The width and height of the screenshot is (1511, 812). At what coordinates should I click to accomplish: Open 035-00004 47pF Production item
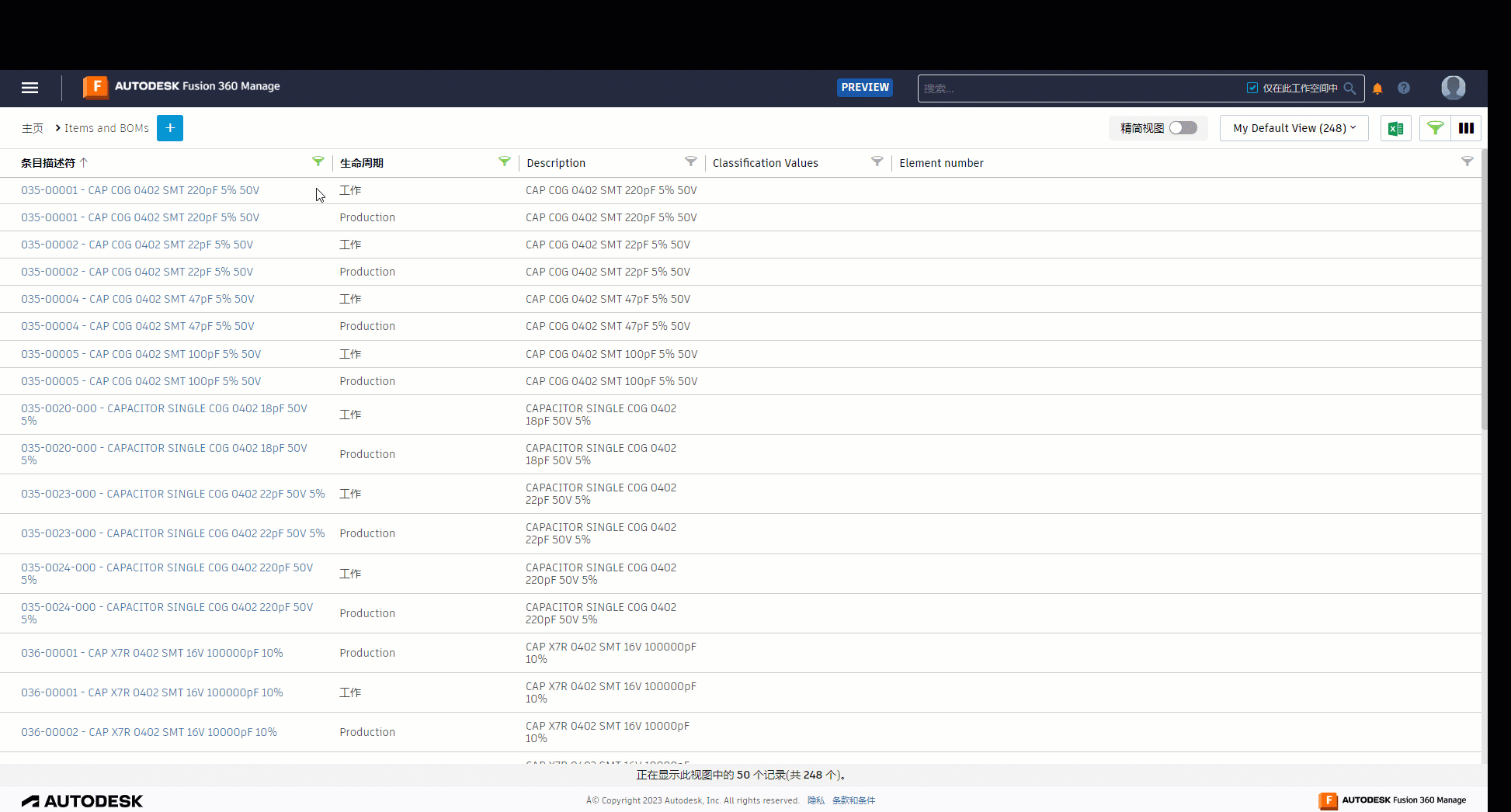click(137, 326)
